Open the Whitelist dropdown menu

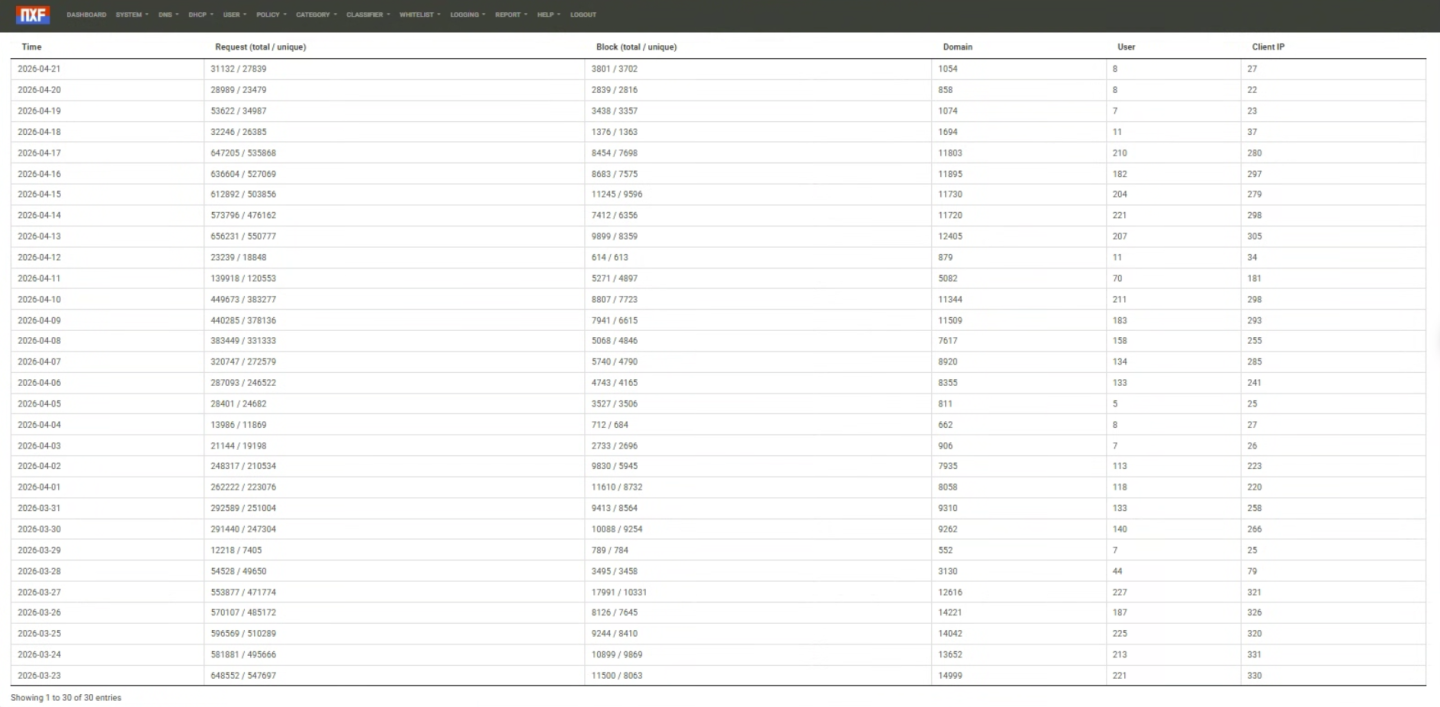(419, 15)
